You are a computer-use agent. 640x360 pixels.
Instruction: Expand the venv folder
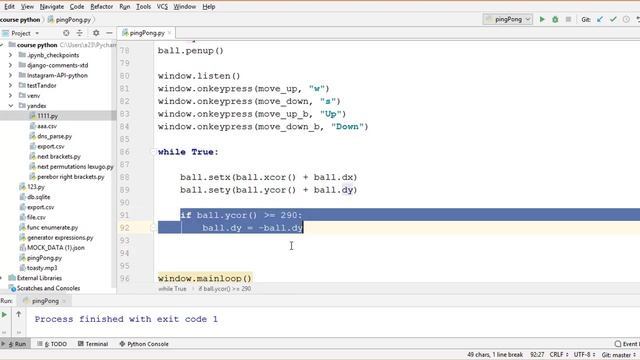[x=11, y=96]
